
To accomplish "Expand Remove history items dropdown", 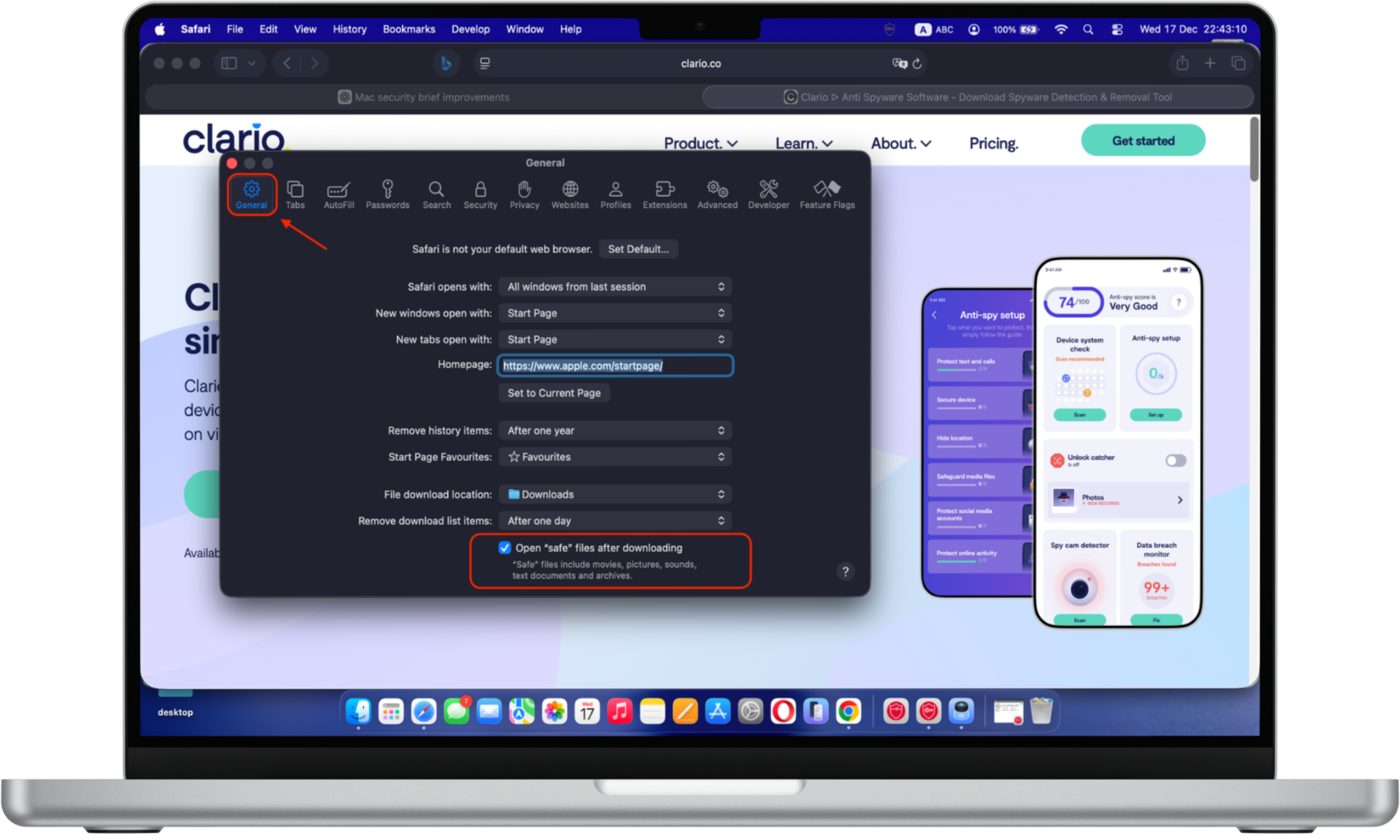I will click(614, 430).
